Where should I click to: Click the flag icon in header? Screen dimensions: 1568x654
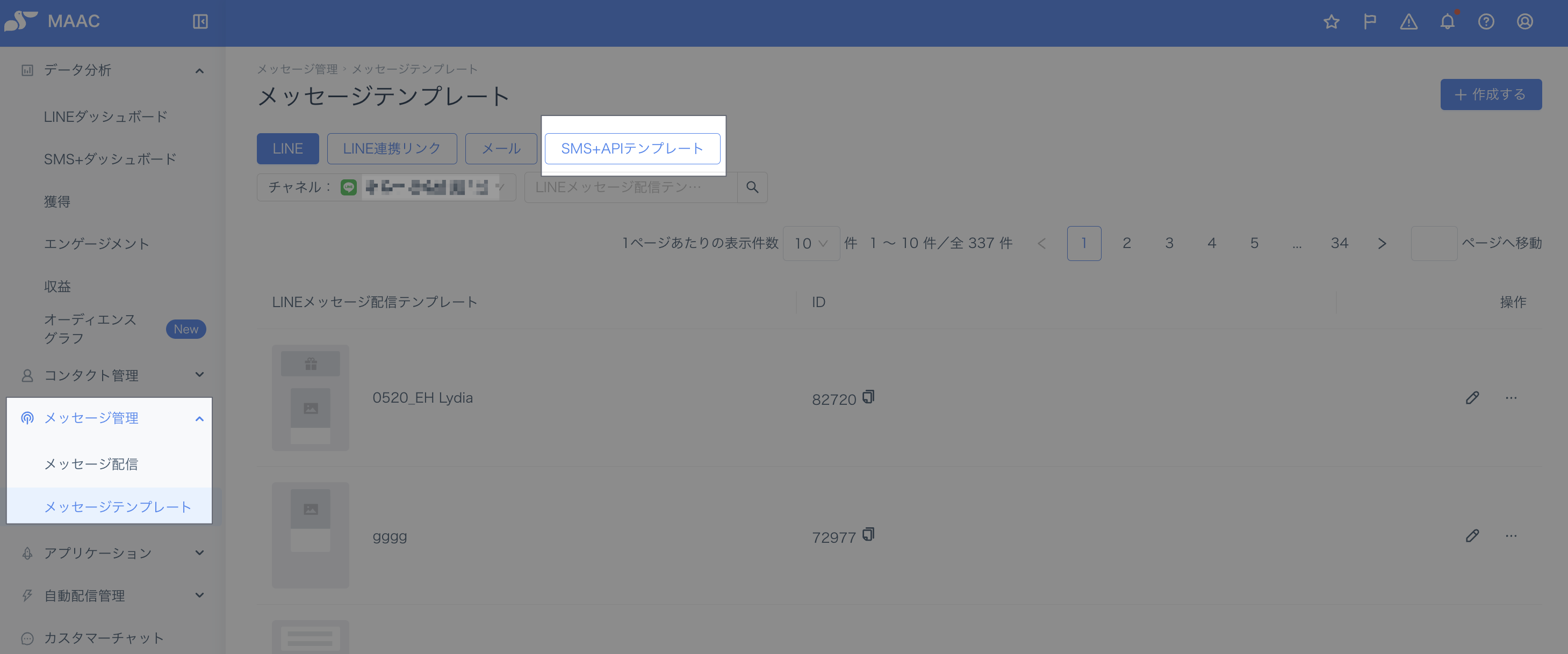click(1370, 22)
